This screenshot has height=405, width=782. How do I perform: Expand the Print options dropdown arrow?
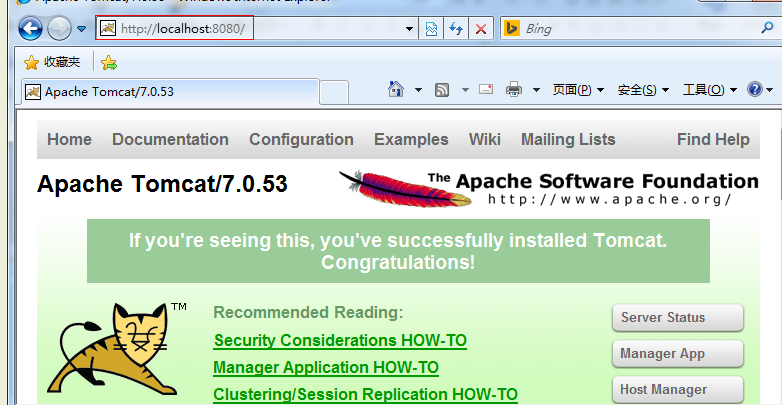coord(536,90)
